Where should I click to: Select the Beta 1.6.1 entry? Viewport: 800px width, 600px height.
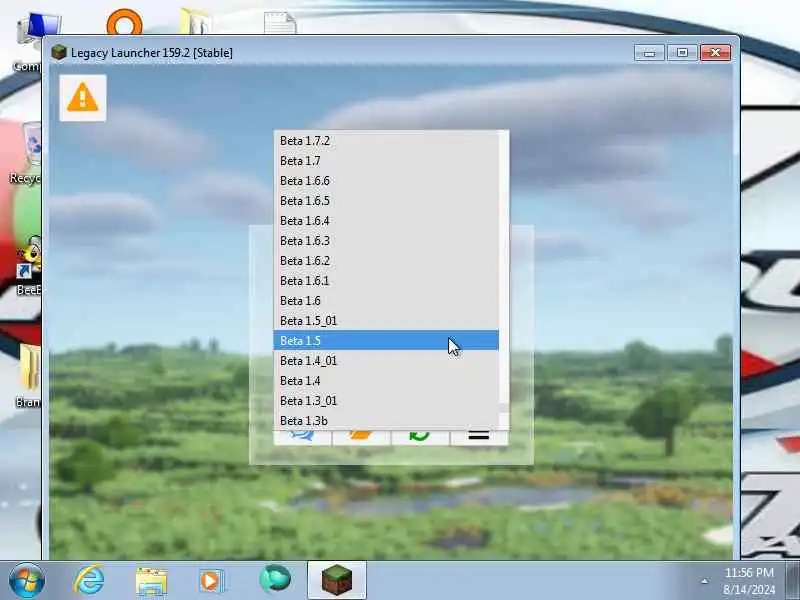(x=386, y=281)
